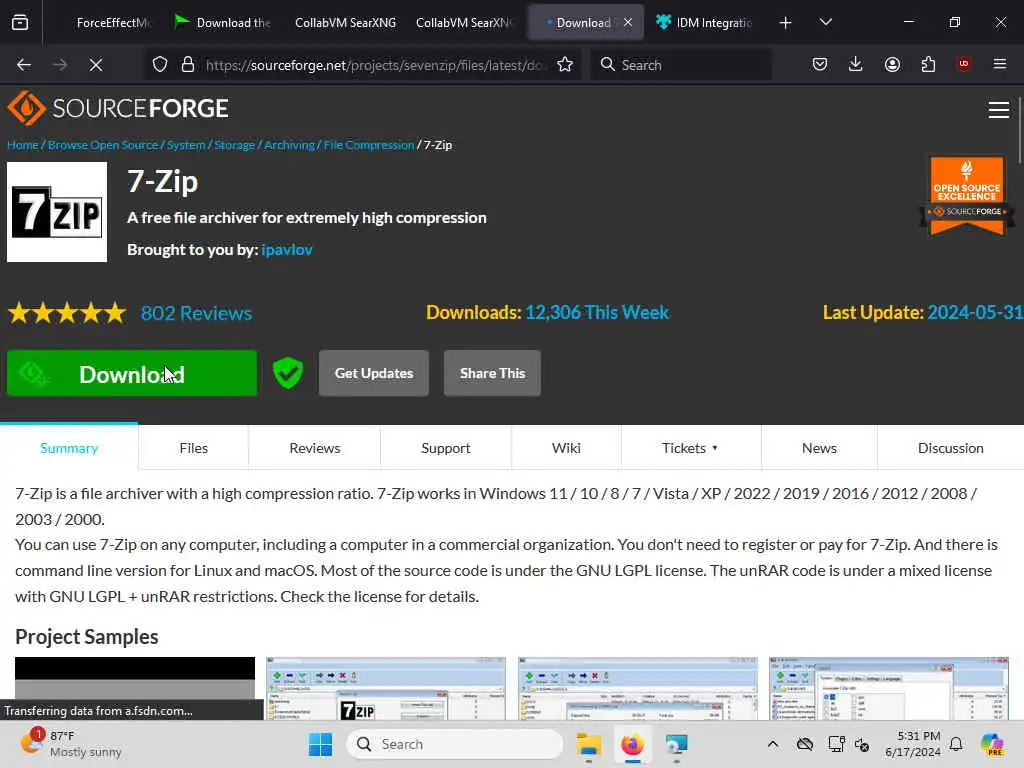Open the tracking protection shield icon
1024x768 pixels.
point(160,65)
